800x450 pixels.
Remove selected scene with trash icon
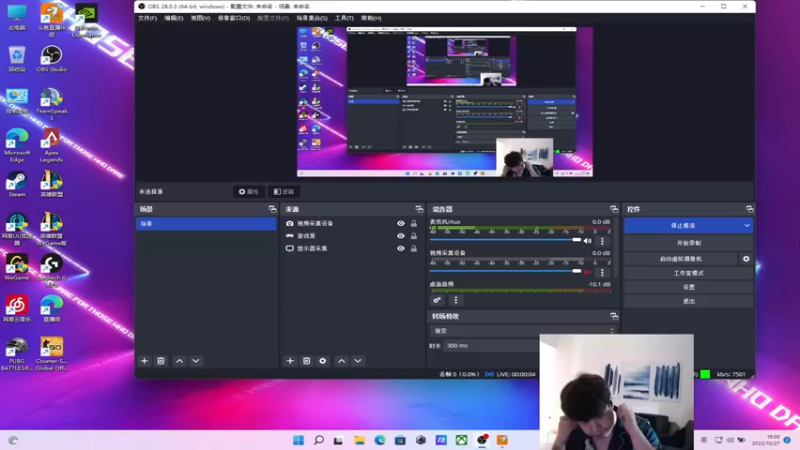(x=161, y=361)
